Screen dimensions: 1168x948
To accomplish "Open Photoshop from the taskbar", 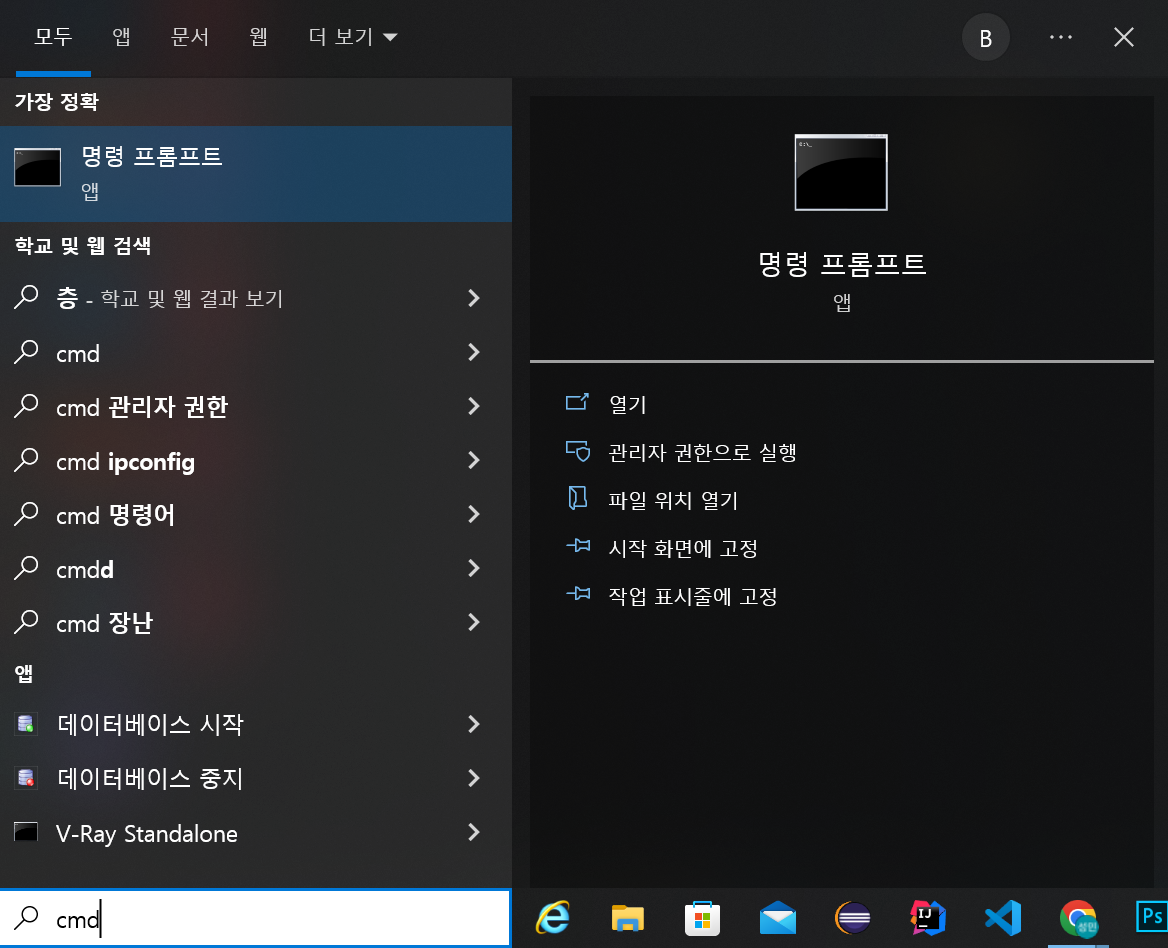I will pyautogui.click(x=1151, y=916).
